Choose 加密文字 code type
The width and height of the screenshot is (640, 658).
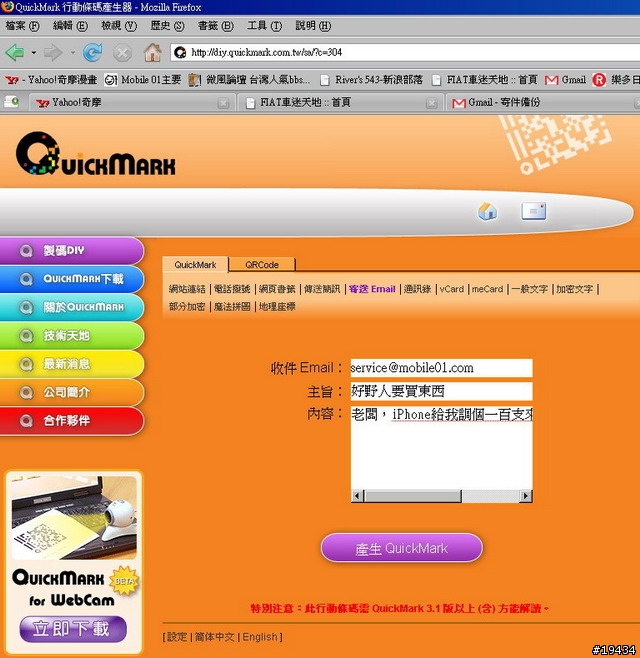click(x=575, y=289)
